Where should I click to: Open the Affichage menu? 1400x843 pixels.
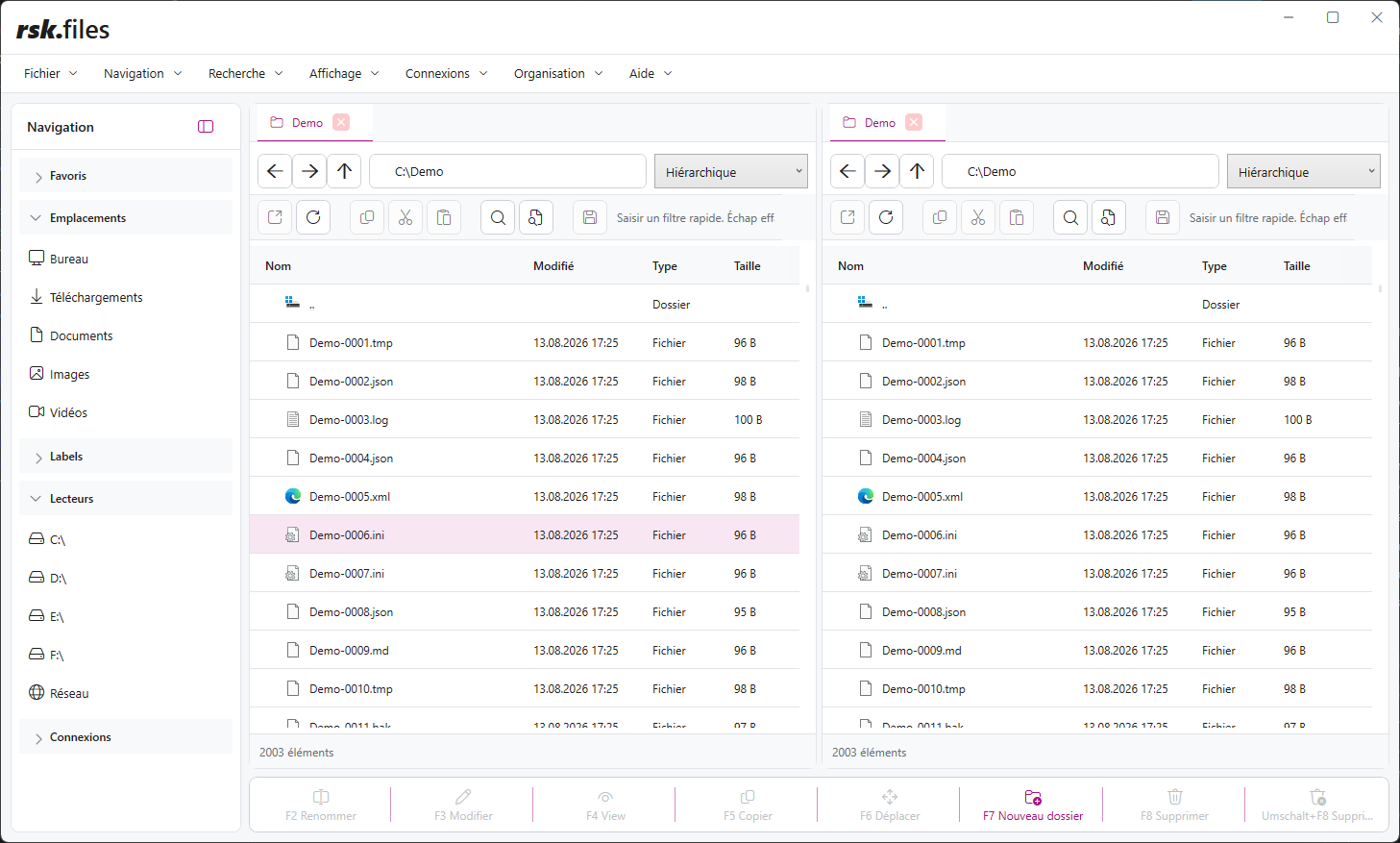pos(344,73)
